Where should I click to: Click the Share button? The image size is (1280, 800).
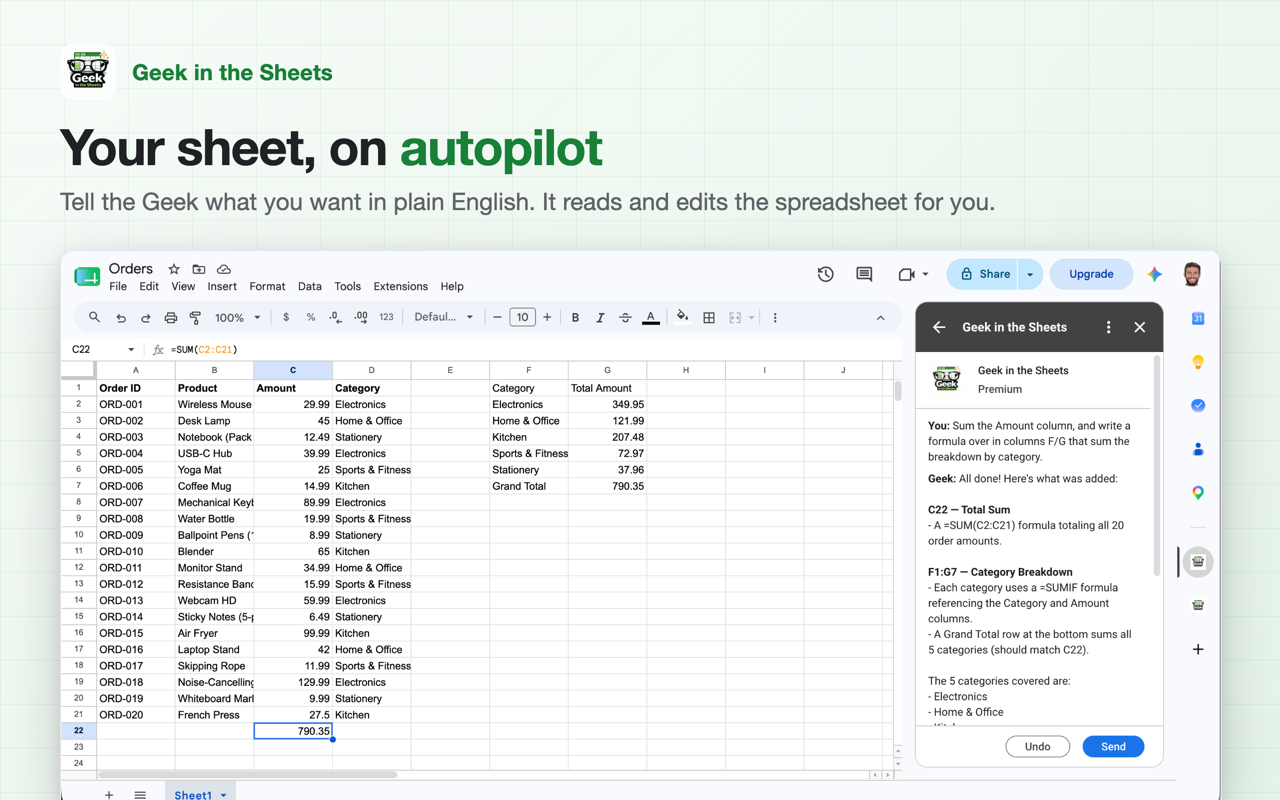click(x=984, y=274)
